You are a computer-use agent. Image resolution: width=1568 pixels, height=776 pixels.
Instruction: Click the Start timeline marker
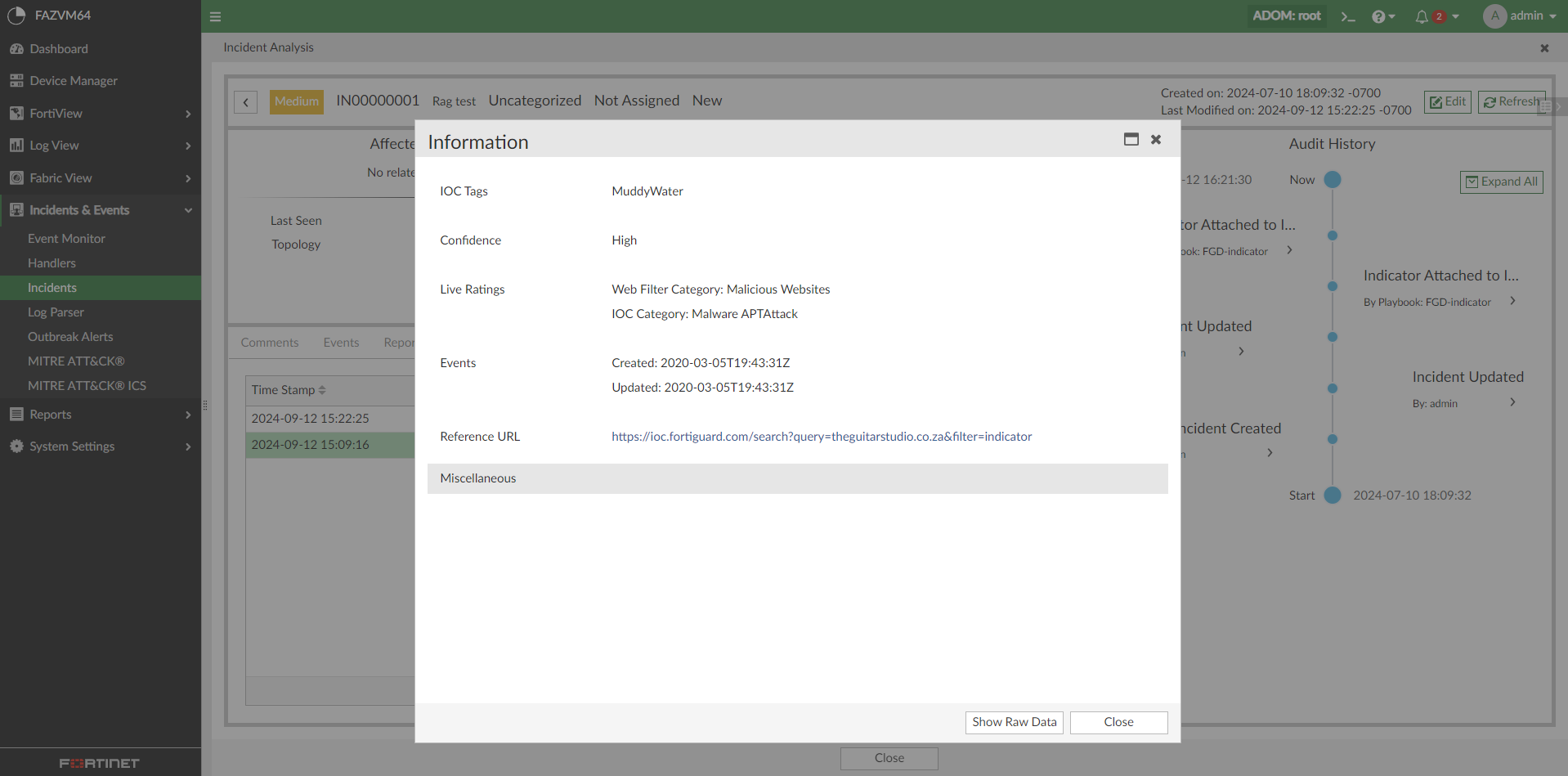(x=1333, y=495)
